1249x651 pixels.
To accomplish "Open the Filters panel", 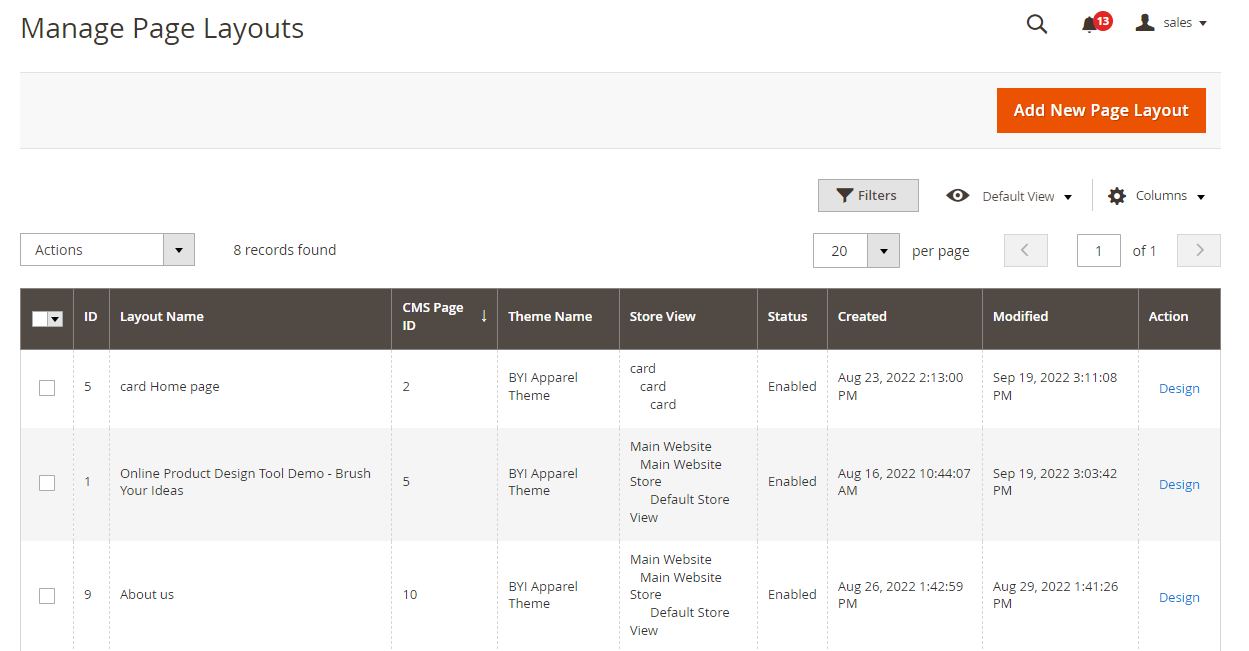I will [868, 196].
